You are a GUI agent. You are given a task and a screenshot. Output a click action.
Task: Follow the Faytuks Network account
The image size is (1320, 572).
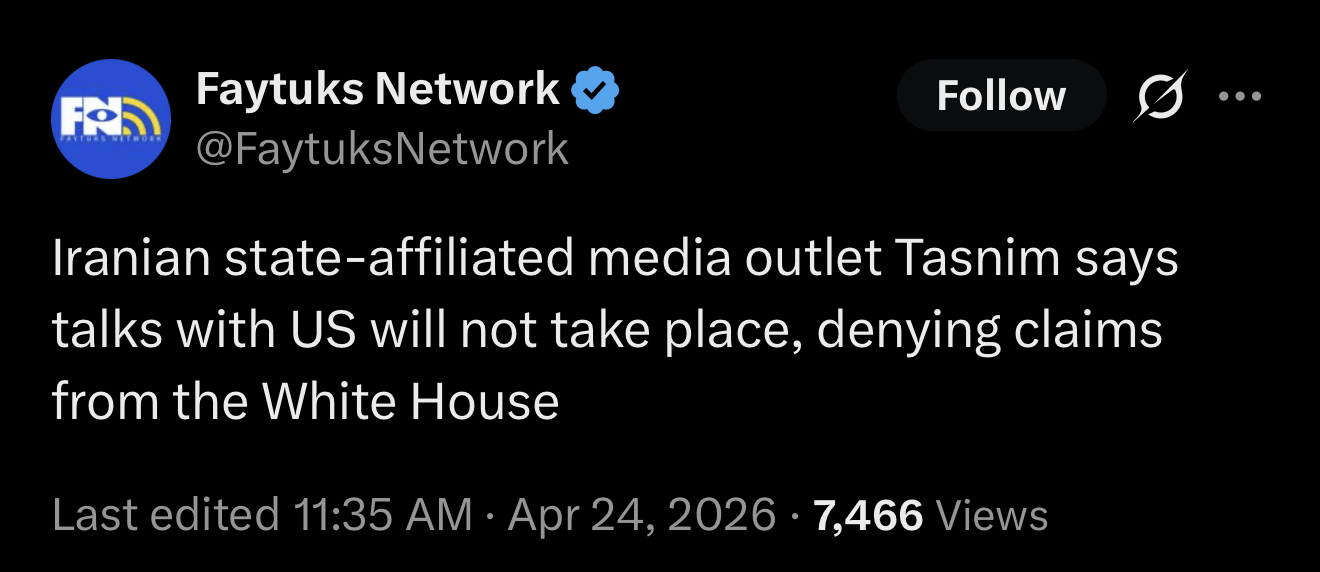pos(1001,96)
